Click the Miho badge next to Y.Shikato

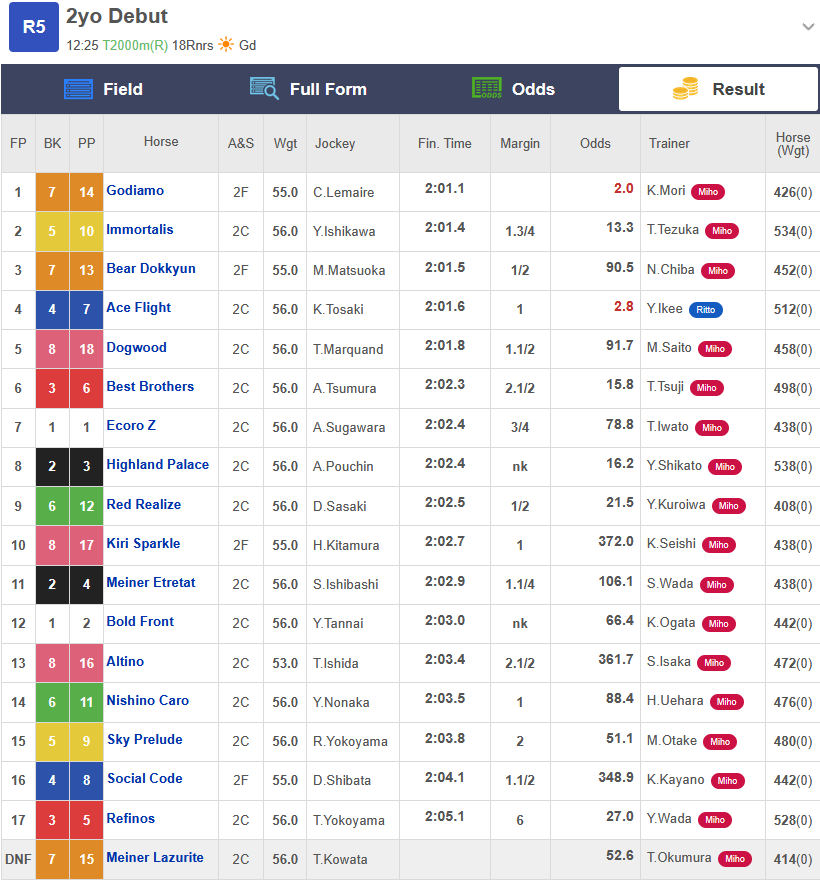(x=725, y=467)
